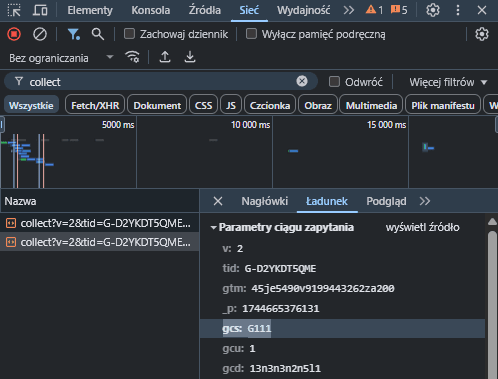
Task: Click the timeline overview at 10 000 ms
Action: tap(250, 125)
